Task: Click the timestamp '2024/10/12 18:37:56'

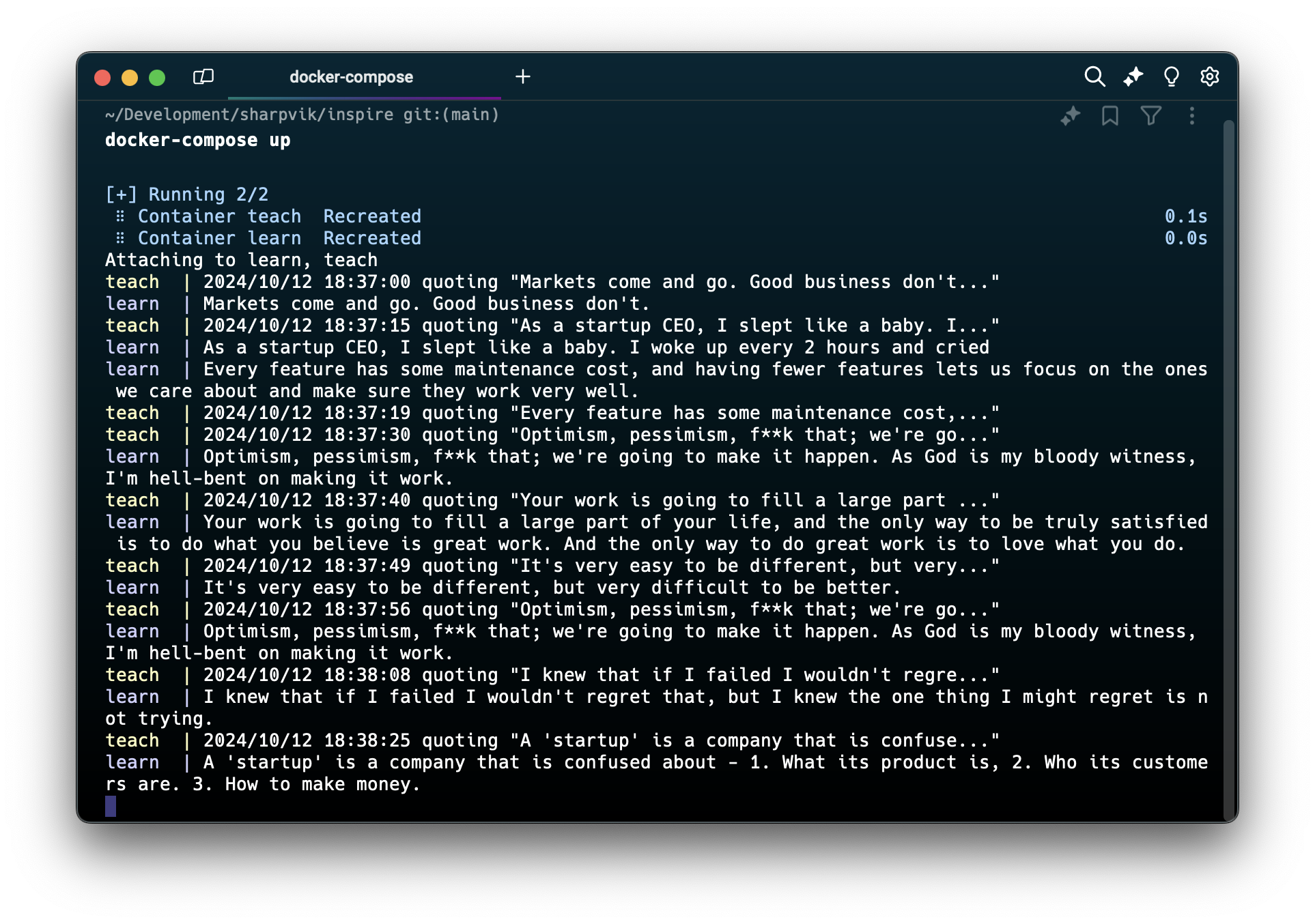Action: pyautogui.click(x=307, y=609)
